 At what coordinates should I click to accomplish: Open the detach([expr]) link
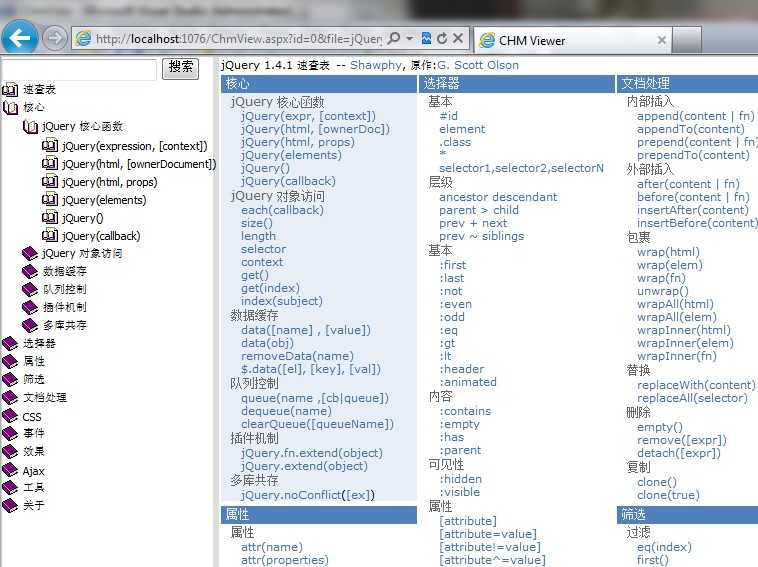[679, 453]
